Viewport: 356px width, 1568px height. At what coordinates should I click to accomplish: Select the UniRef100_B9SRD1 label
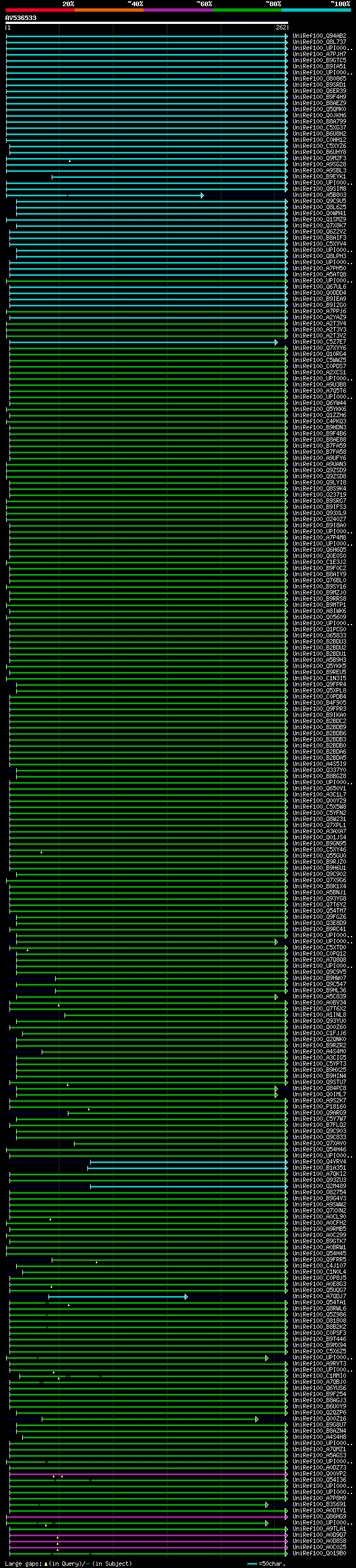[x=319, y=85]
